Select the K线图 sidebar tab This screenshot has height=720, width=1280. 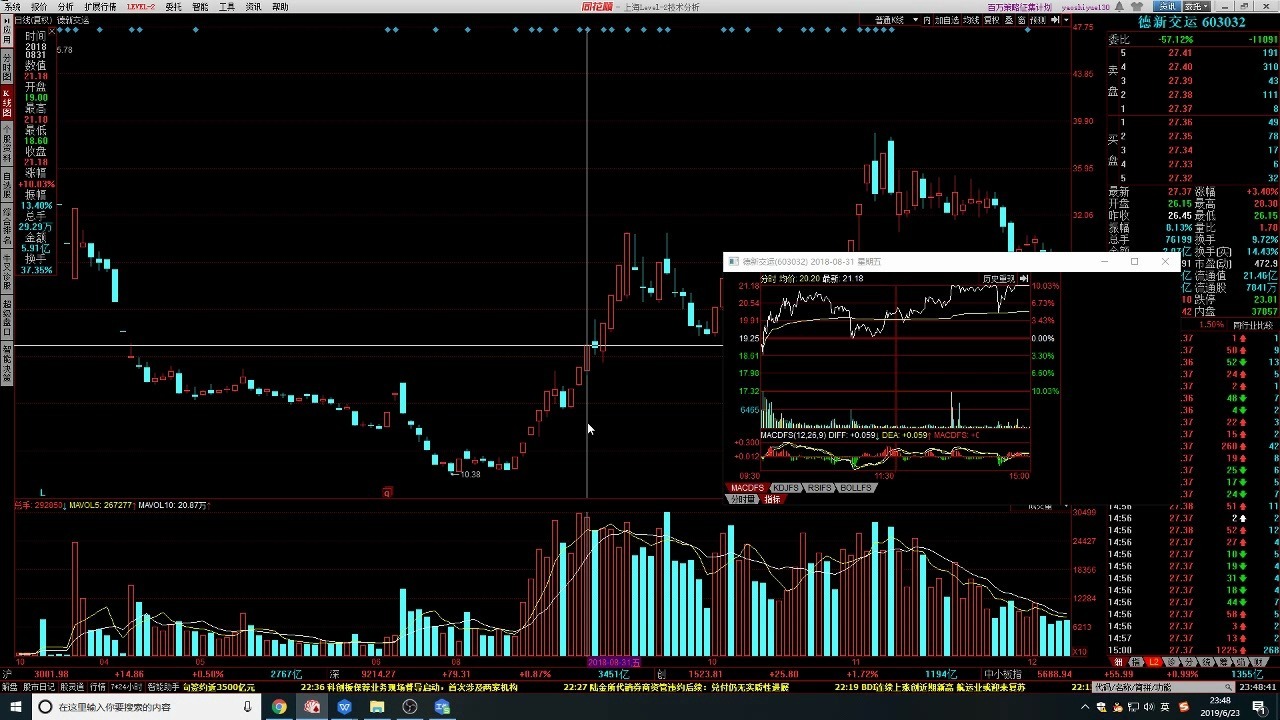pos(6,103)
